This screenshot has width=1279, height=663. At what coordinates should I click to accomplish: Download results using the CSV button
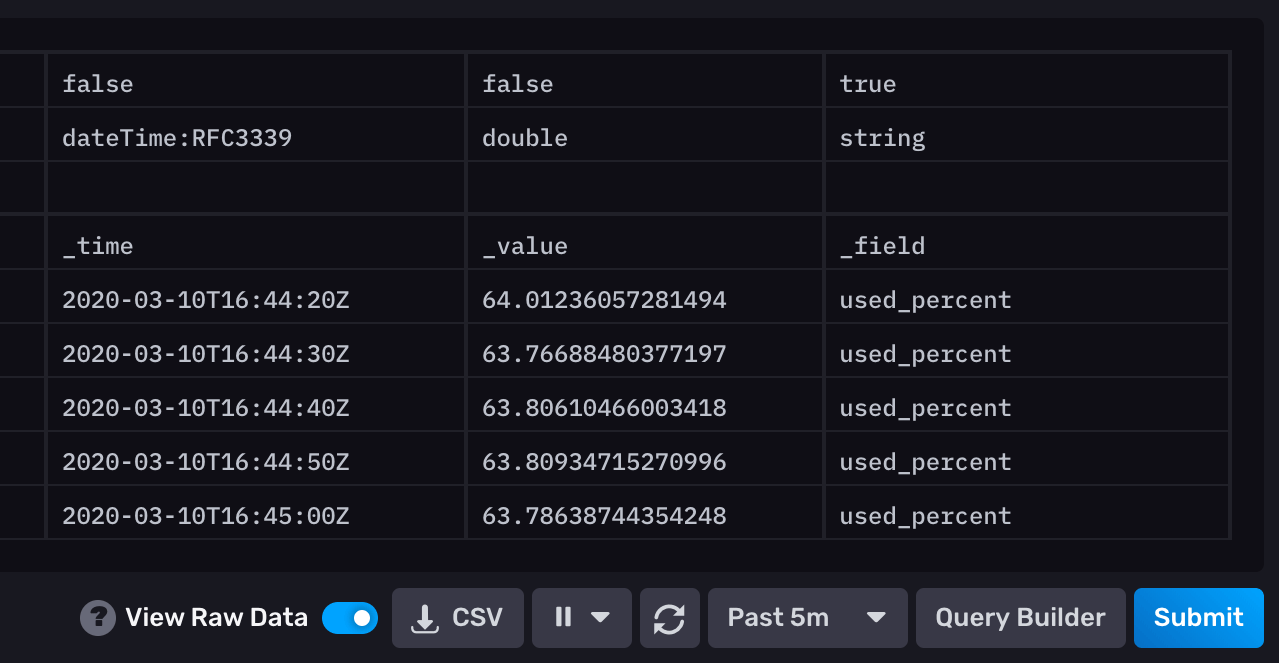(x=458, y=618)
